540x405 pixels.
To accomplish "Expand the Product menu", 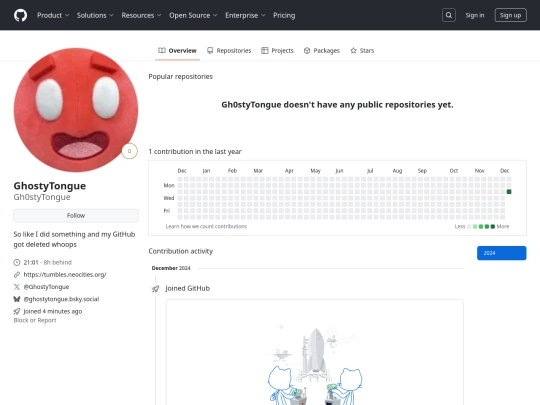I will (53, 15).
